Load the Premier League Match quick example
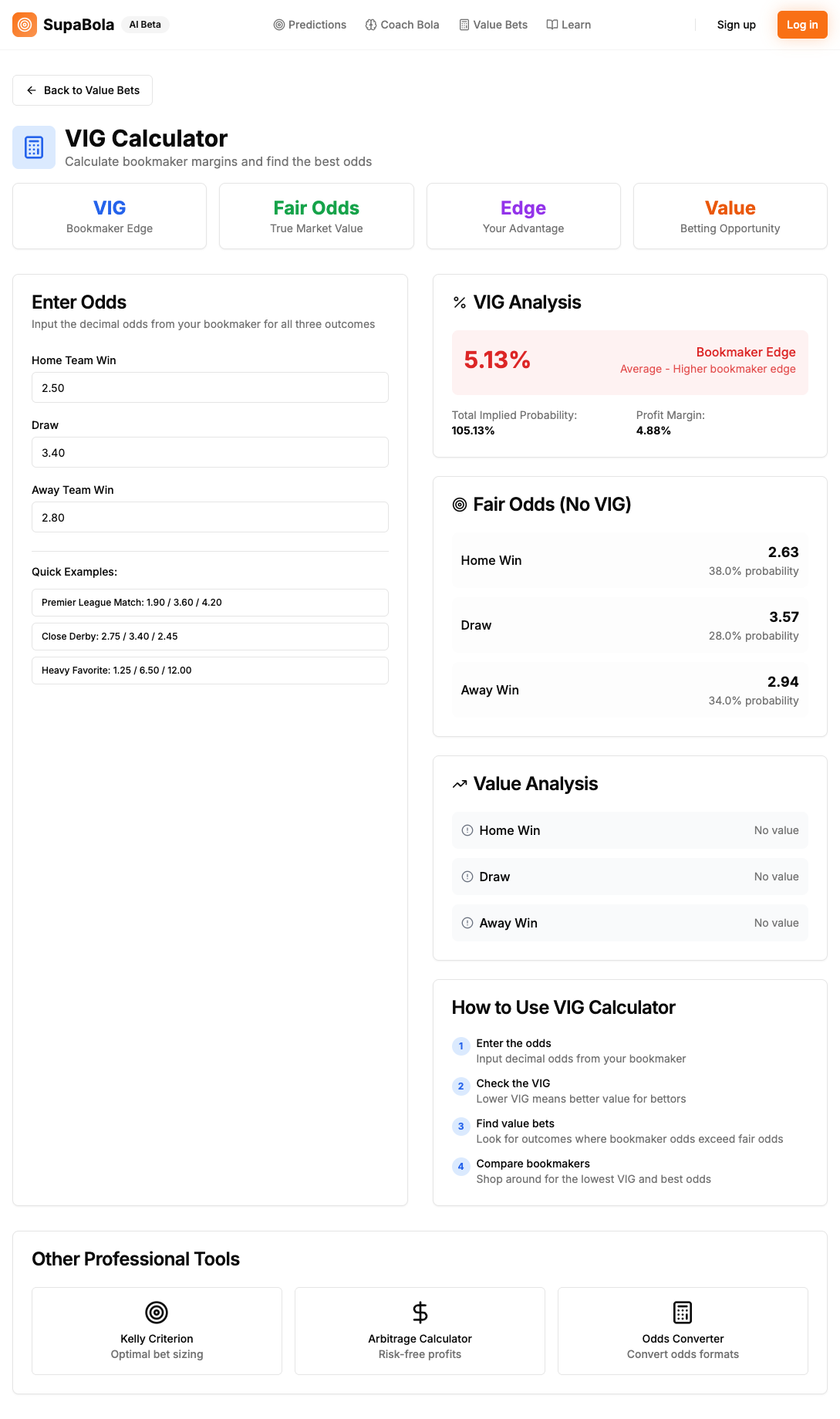This screenshot has height=1419, width=840. tap(210, 603)
